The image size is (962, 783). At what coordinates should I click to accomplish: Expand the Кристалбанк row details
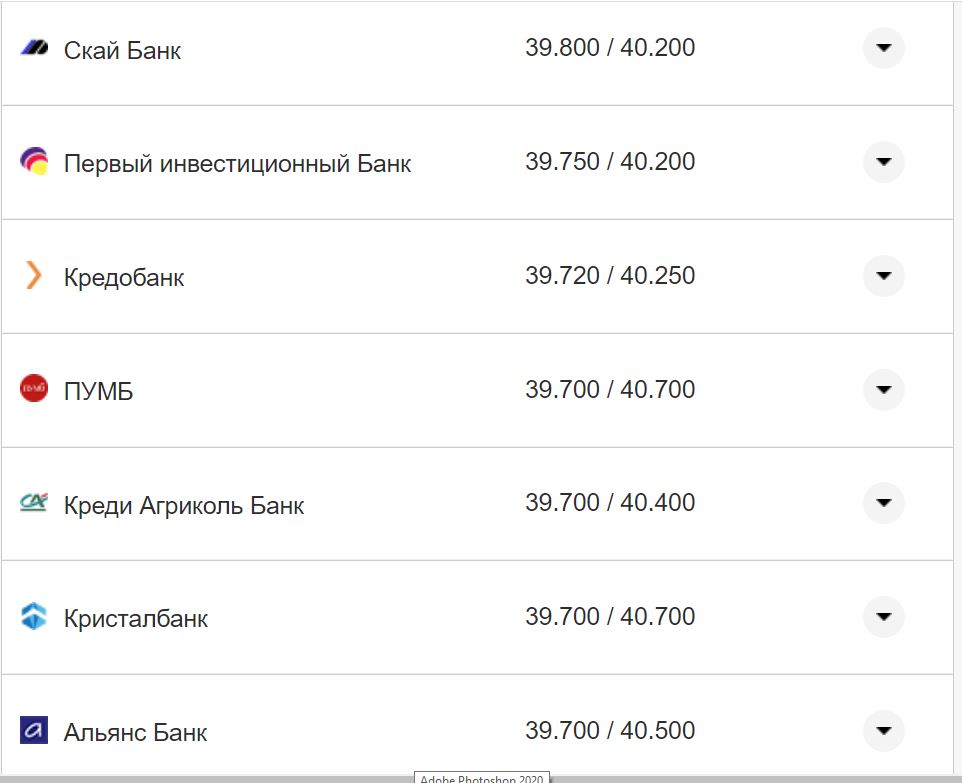(x=883, y=616)
